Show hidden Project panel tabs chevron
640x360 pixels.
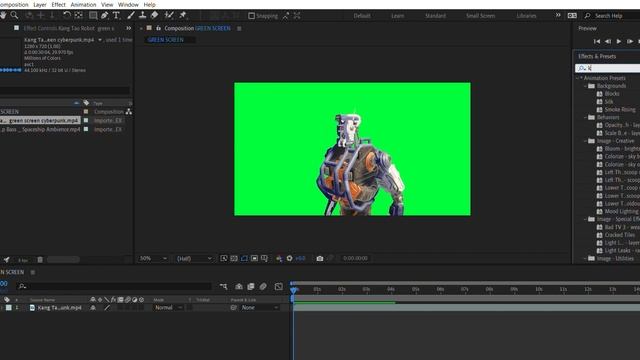pyautogui.click(x=129, y=28)
